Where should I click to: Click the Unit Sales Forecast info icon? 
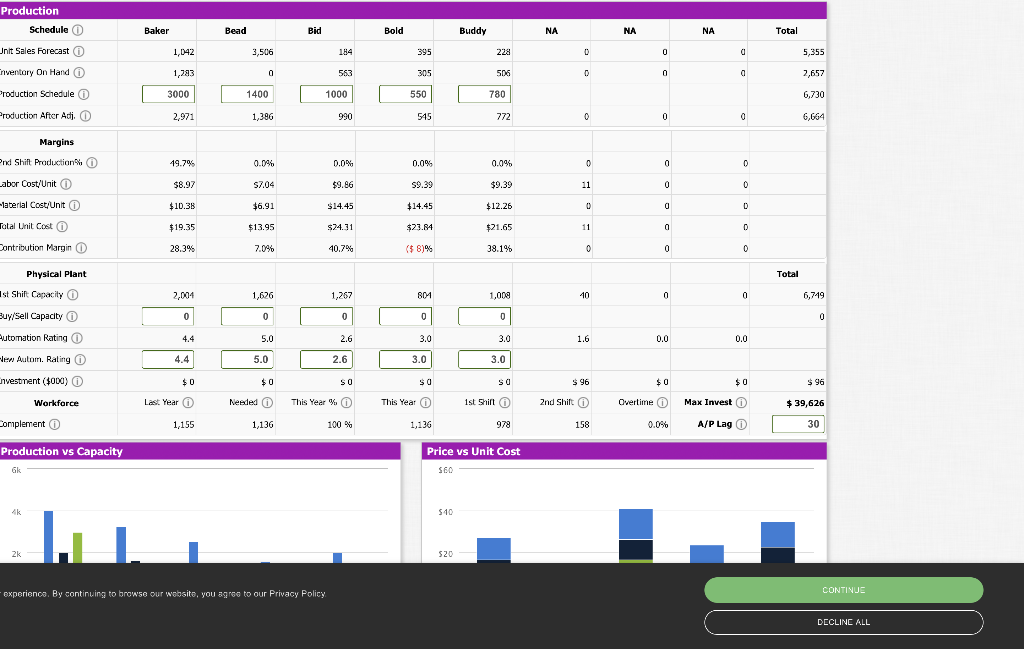point(81,51)
